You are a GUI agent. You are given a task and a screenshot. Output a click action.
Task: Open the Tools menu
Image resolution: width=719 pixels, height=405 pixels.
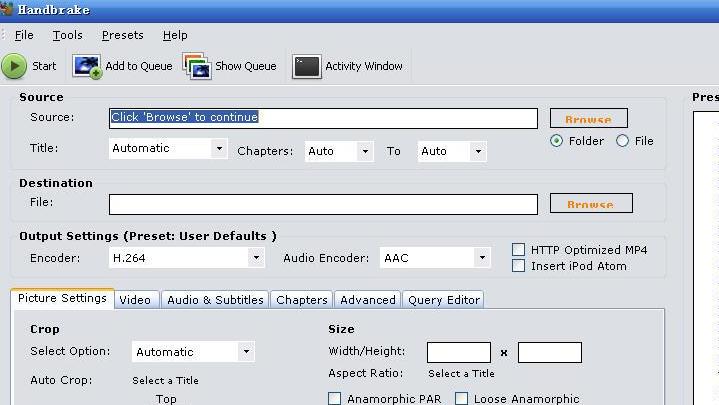tap(67, 35)
